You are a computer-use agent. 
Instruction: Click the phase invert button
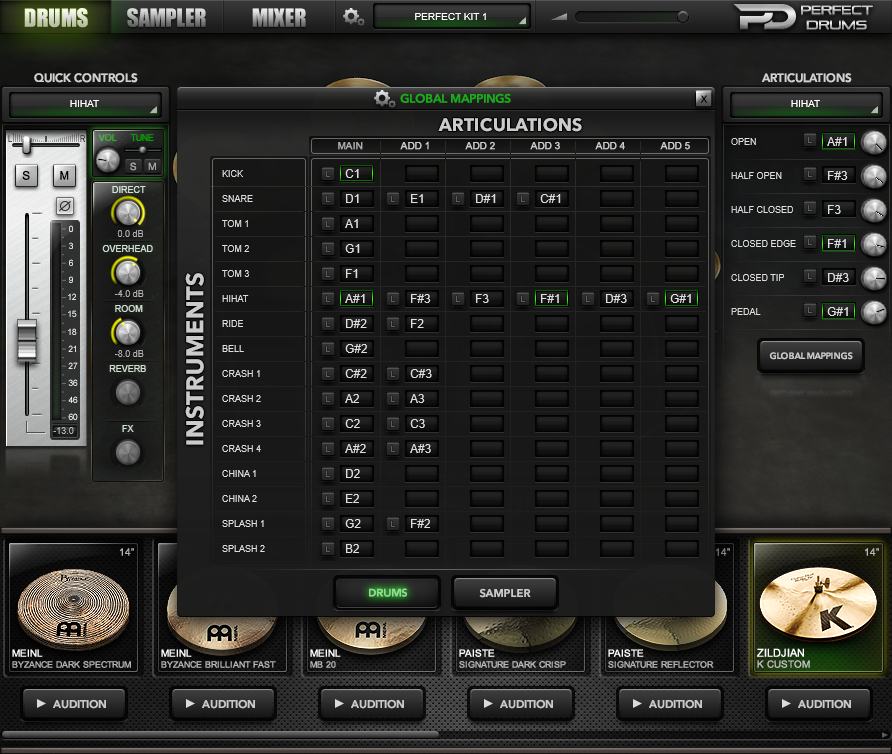coord(65,206)
